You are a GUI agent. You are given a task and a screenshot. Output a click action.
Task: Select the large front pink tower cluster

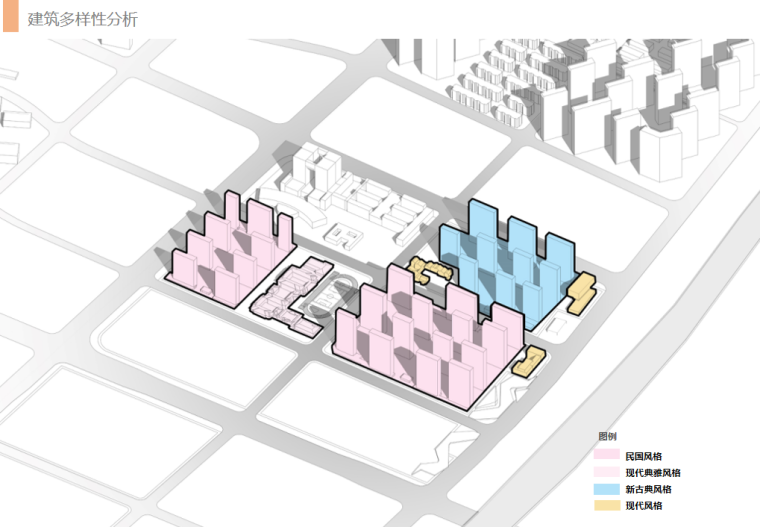click(x=425, y=340)
